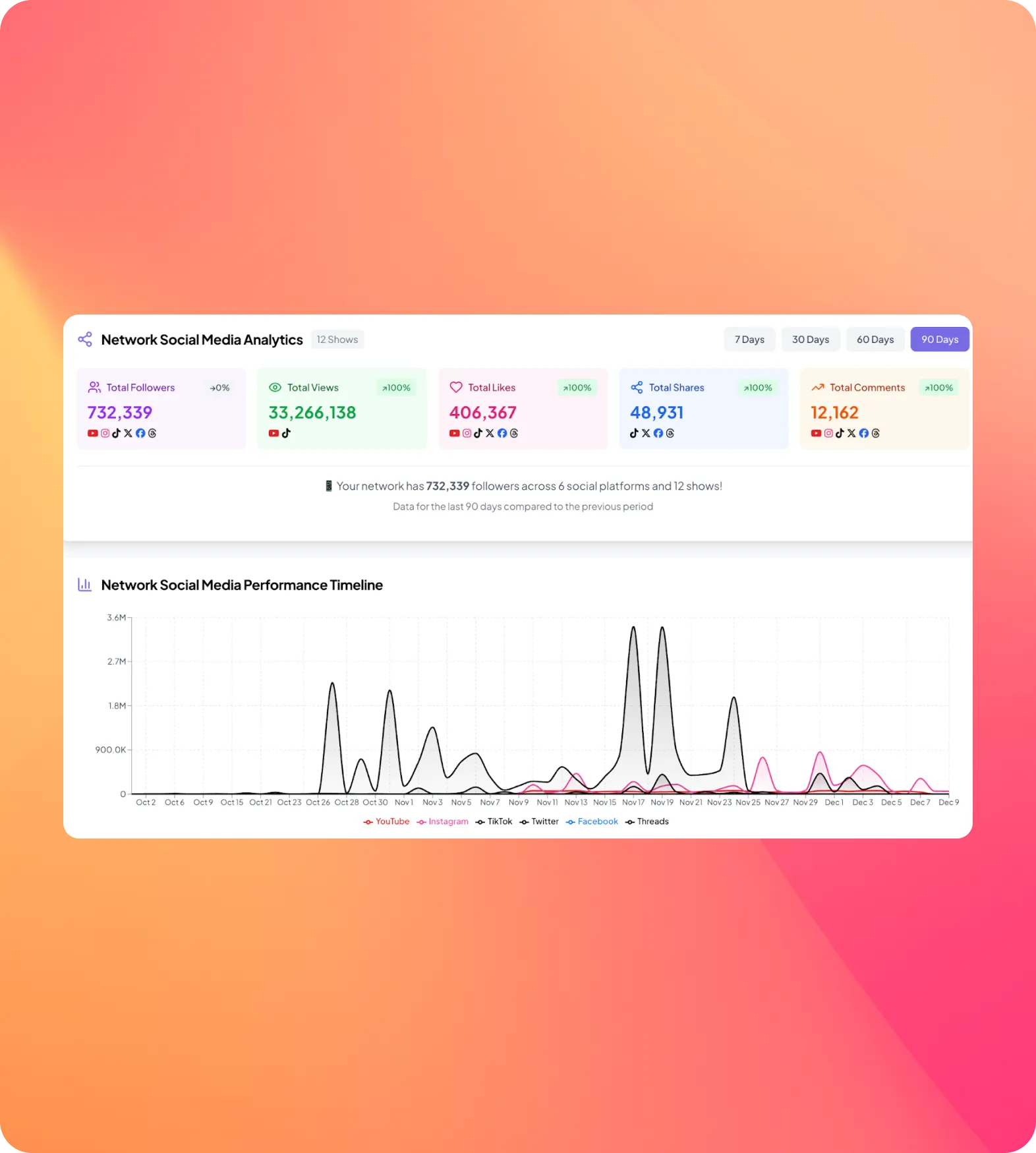The width and height of the screenshot is (1036, 1153).
Task: Click the 12 Shows badge
Action: pyautogui.click(x=337, y=340)
